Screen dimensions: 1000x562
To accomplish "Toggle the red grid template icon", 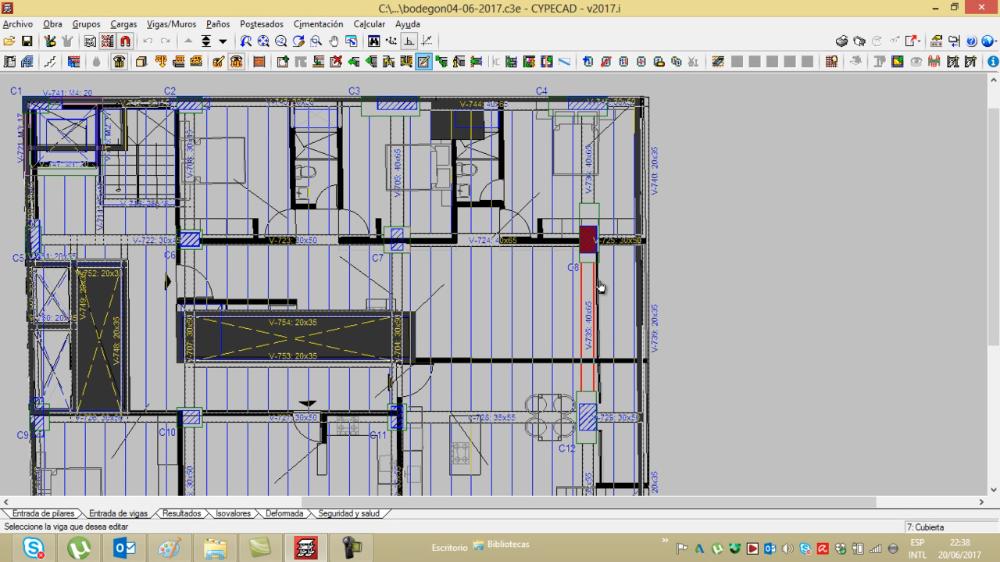I will point(107,41).
